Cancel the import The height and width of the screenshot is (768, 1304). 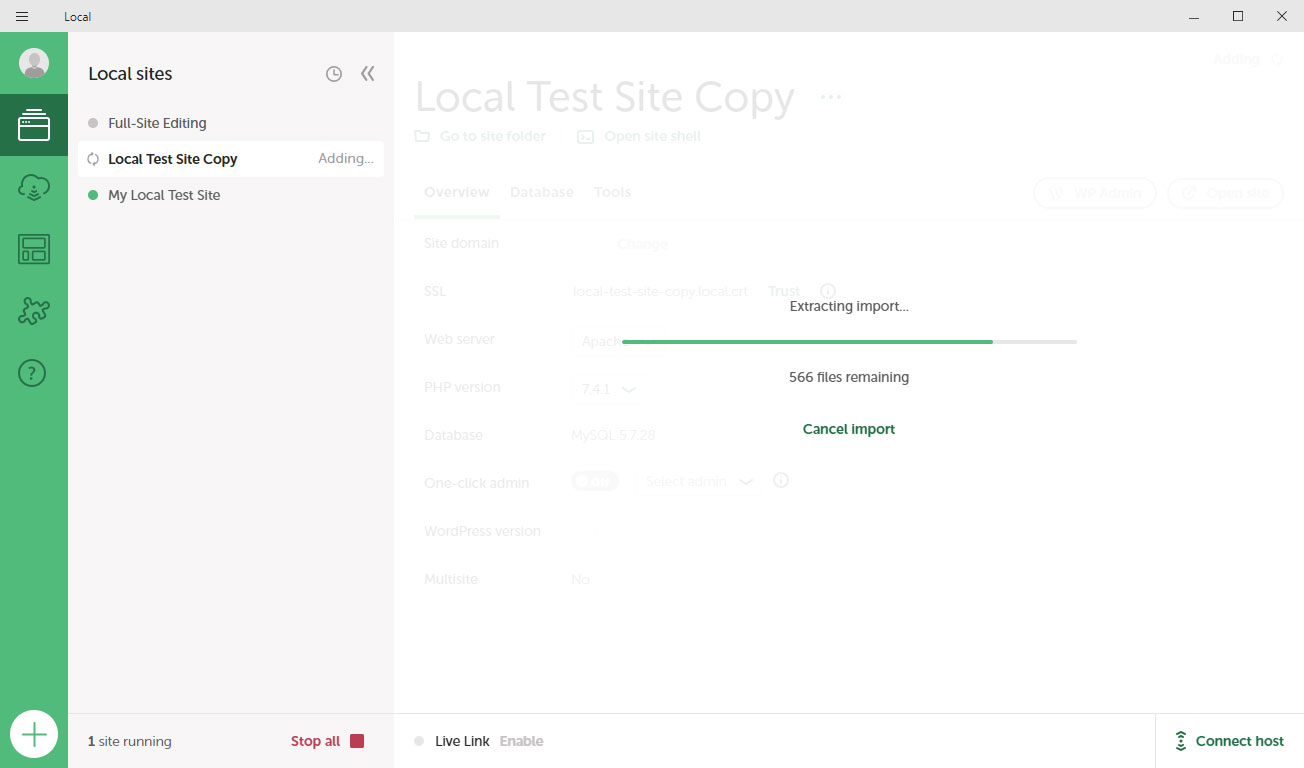tap(849, 429)
